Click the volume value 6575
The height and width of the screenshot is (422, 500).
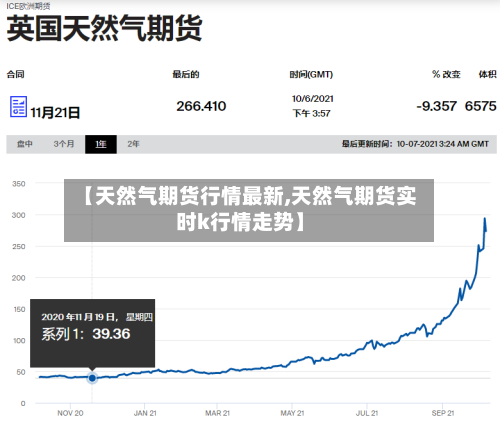click(x=481, y=106)
